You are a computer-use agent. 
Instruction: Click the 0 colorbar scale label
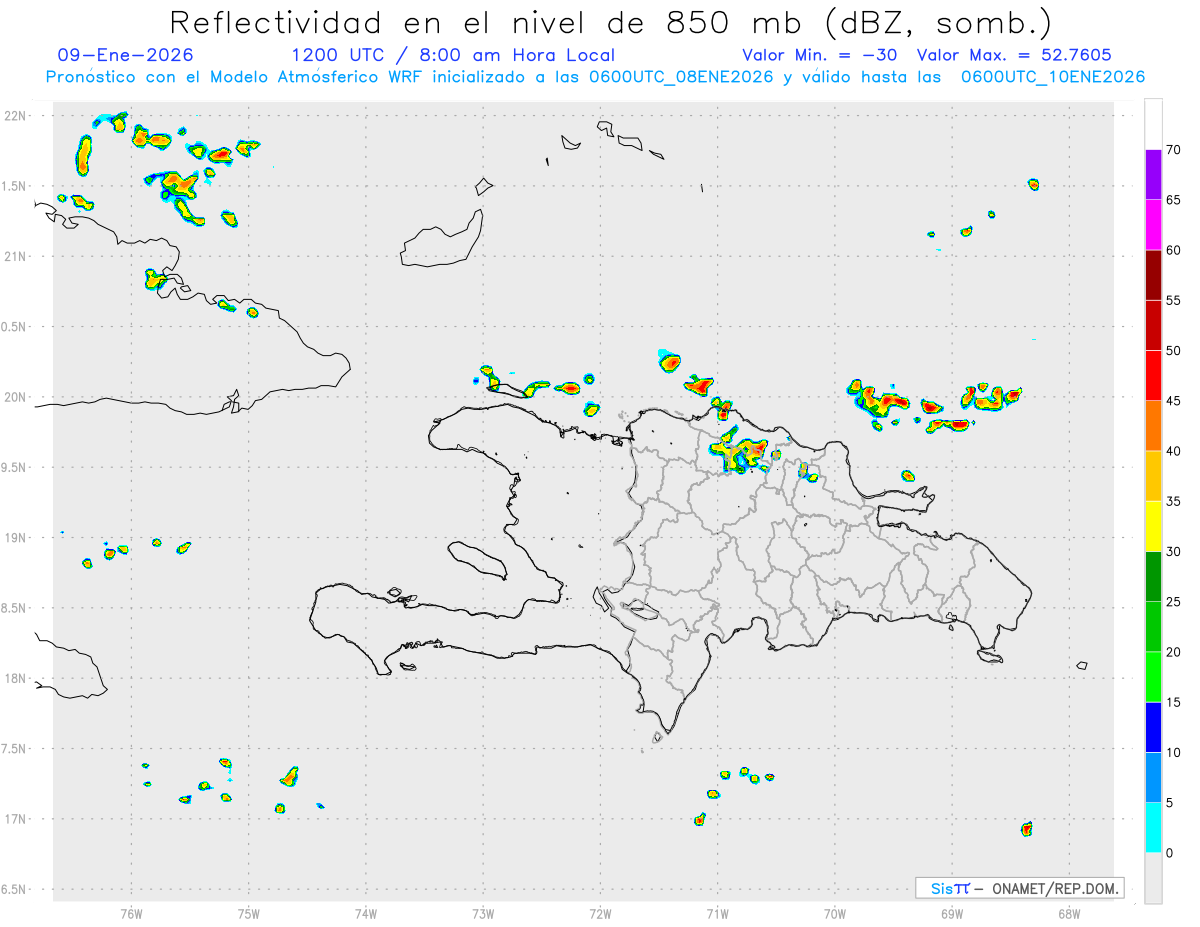1170,853
